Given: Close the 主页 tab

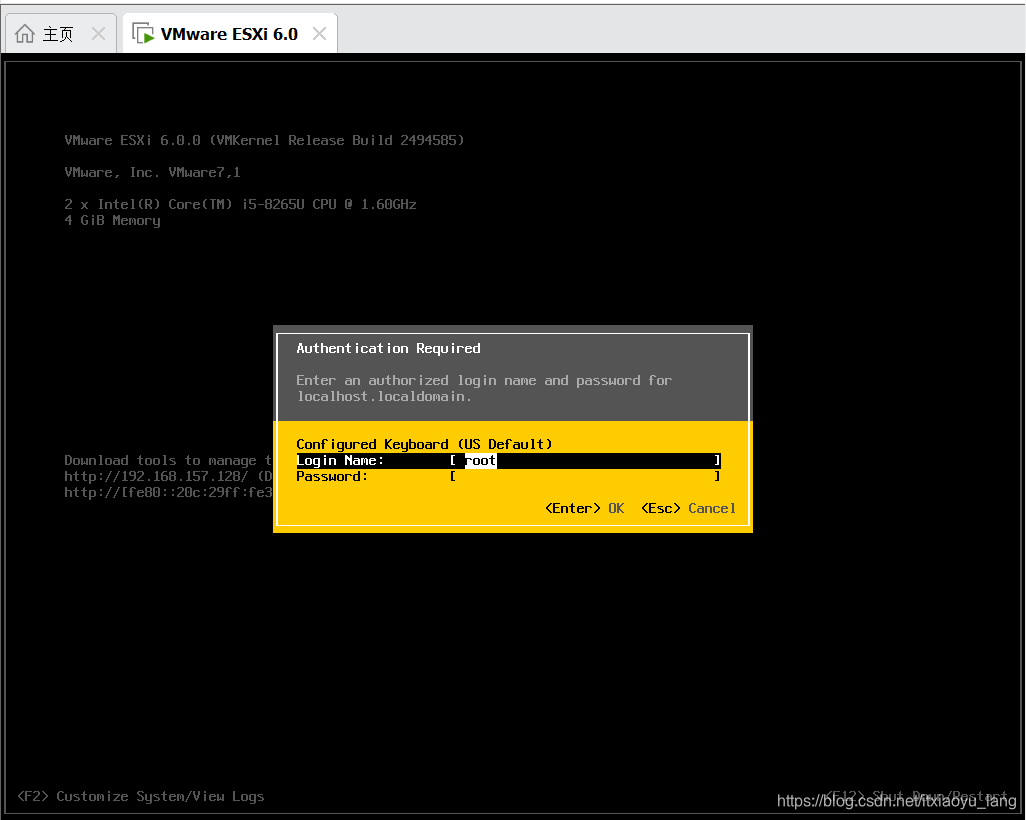Looking at the screenshot, I should pos(98,33).
